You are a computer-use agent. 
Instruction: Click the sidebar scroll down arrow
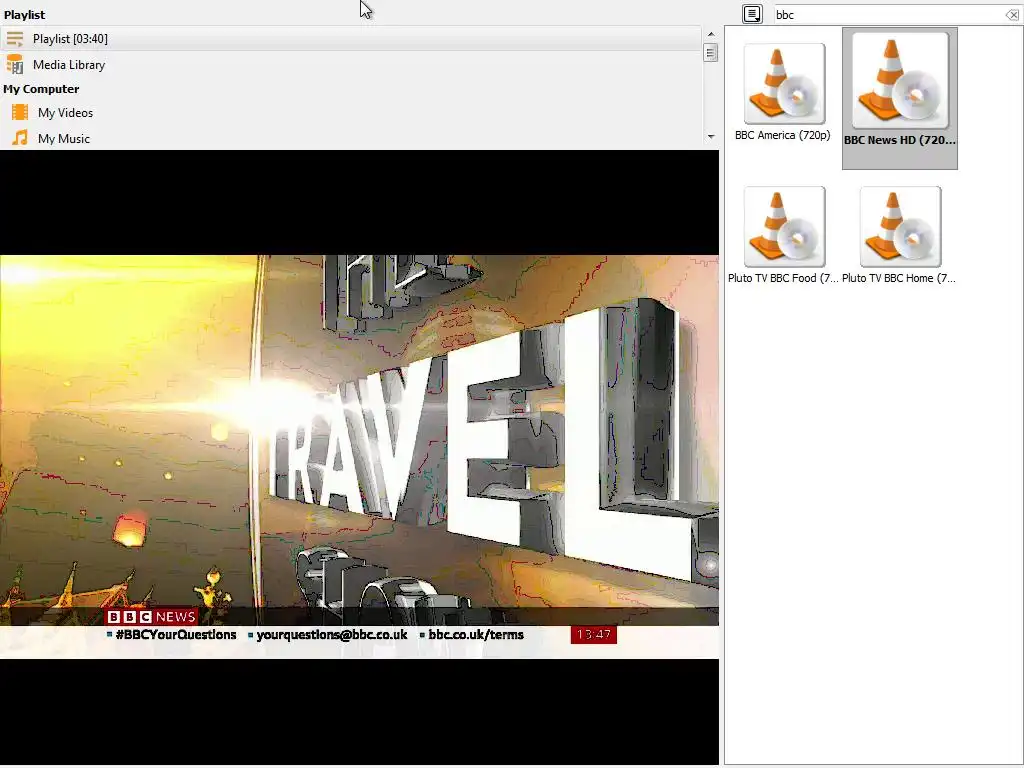711,136
